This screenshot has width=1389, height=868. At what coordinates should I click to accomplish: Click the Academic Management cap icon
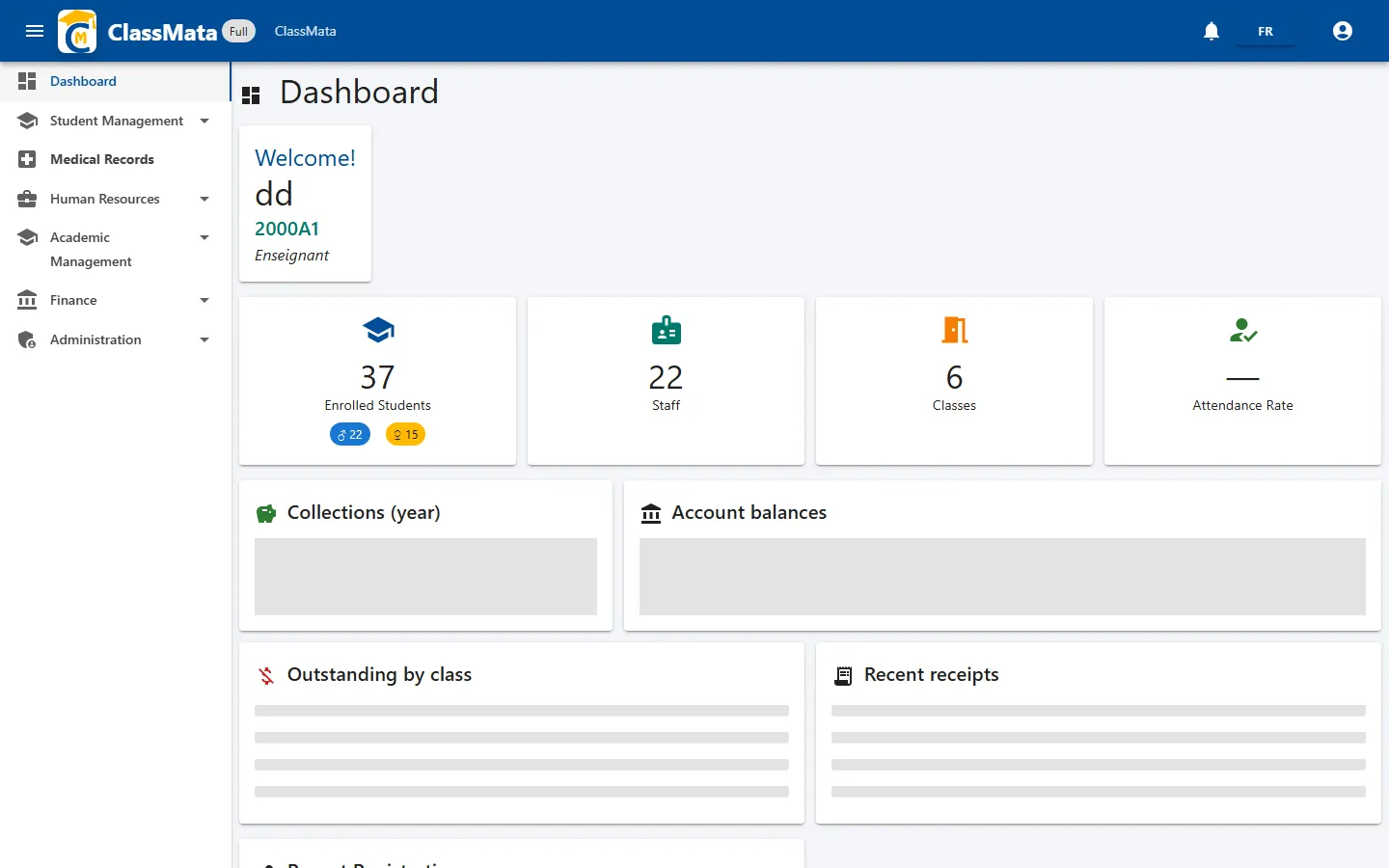[x=27, y=237]
